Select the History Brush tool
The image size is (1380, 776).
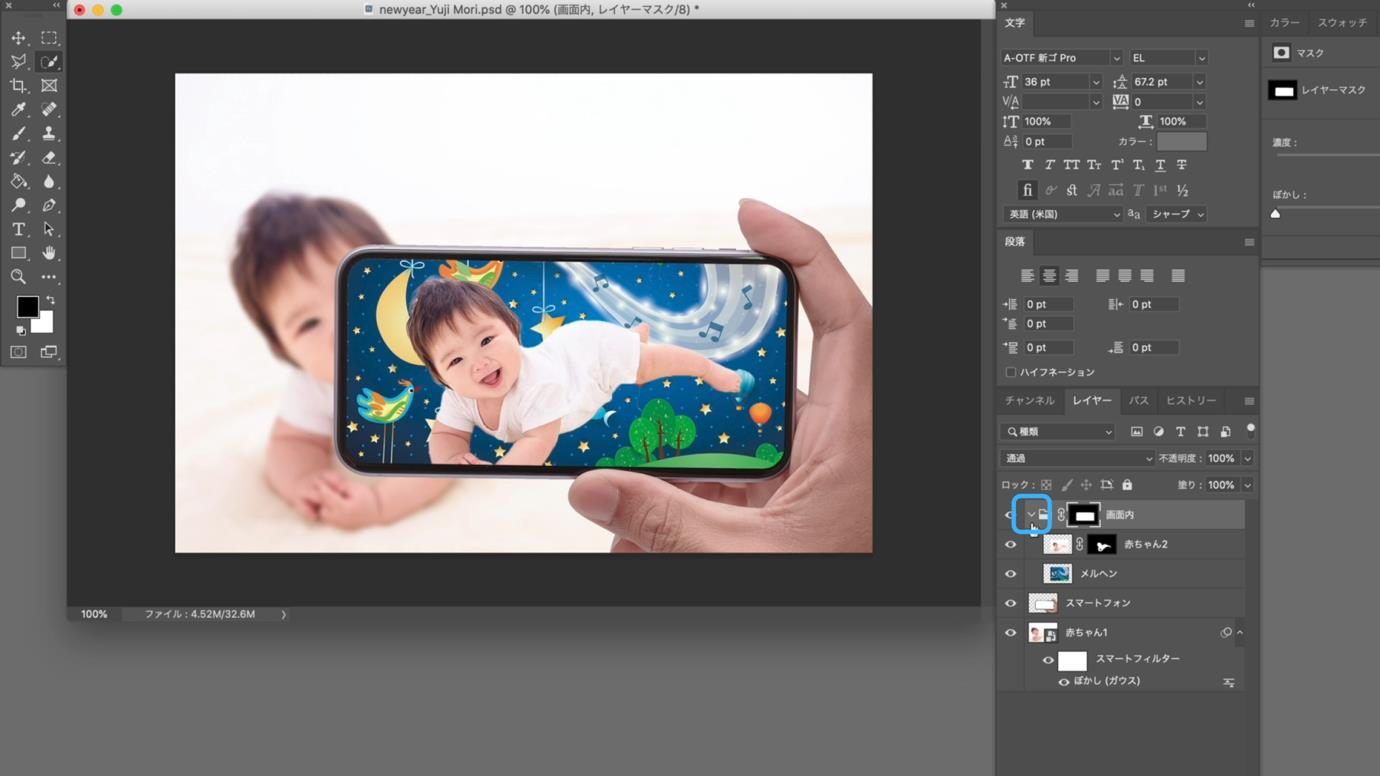19,158
